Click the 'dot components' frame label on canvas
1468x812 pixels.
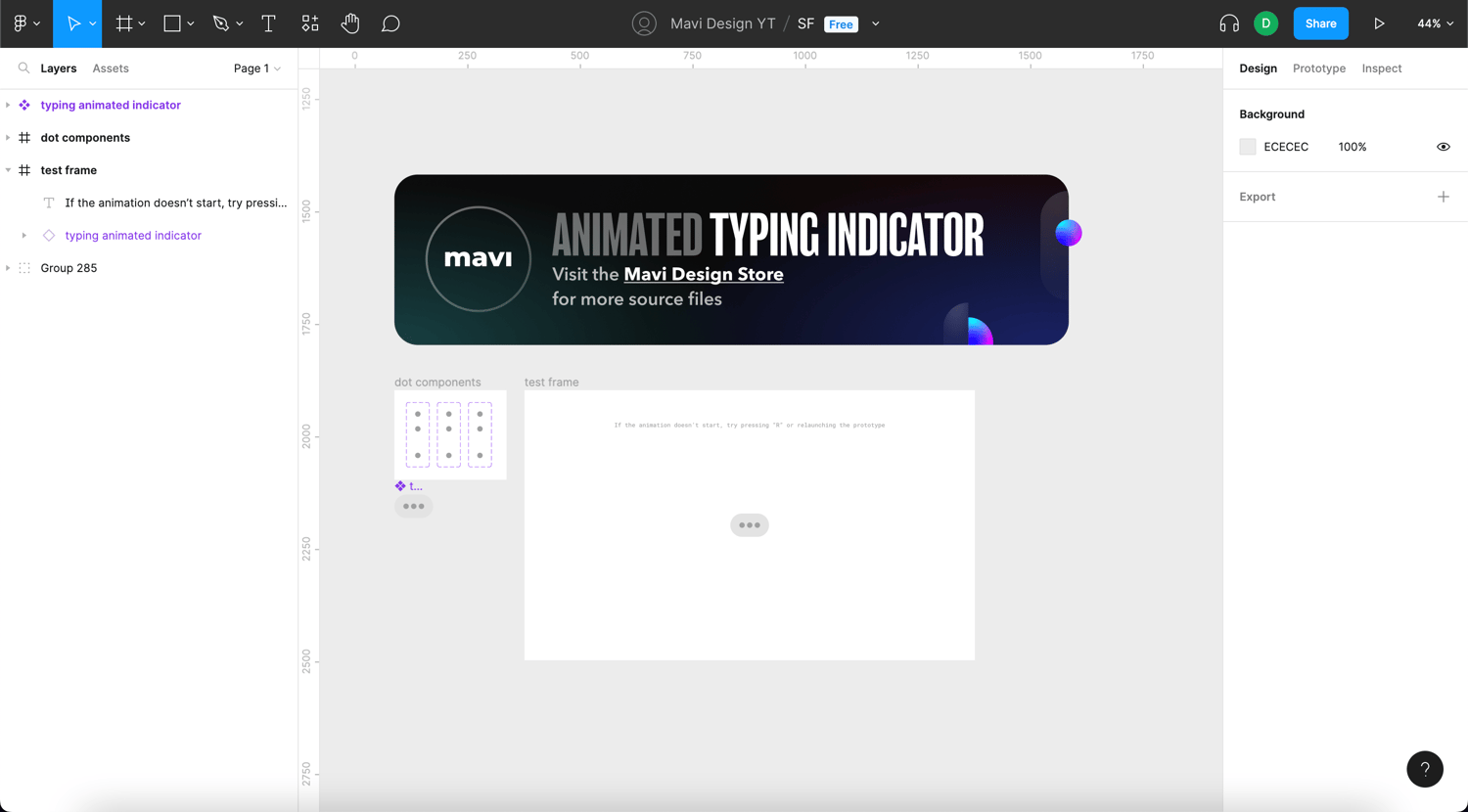tap(437, 383)
